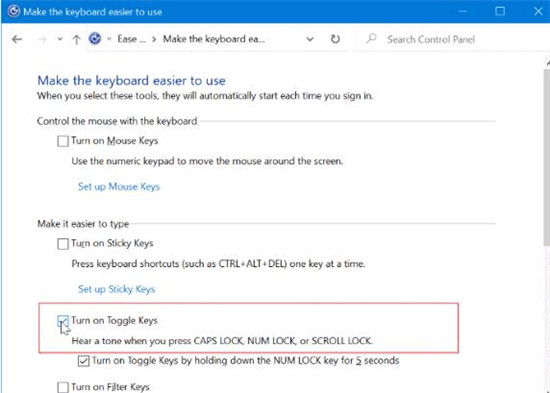Click the Ease of Access address bar icon
Image resolution: width=550 pixels, height=393 pixels.
[x=95, y=39]
